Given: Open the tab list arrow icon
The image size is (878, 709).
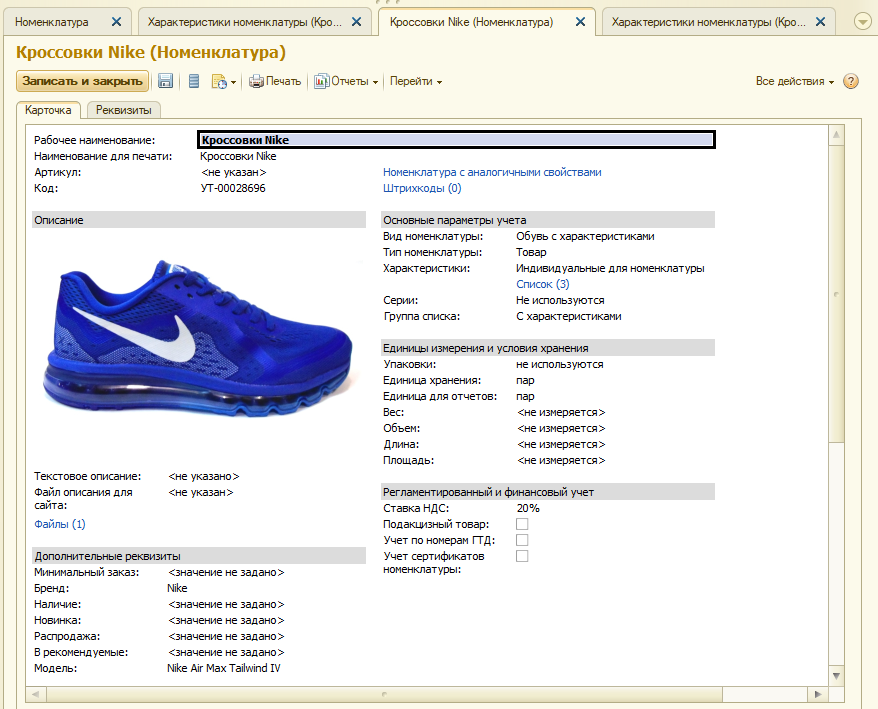Looking at the screenshot, I should click(x=862, y=21).
